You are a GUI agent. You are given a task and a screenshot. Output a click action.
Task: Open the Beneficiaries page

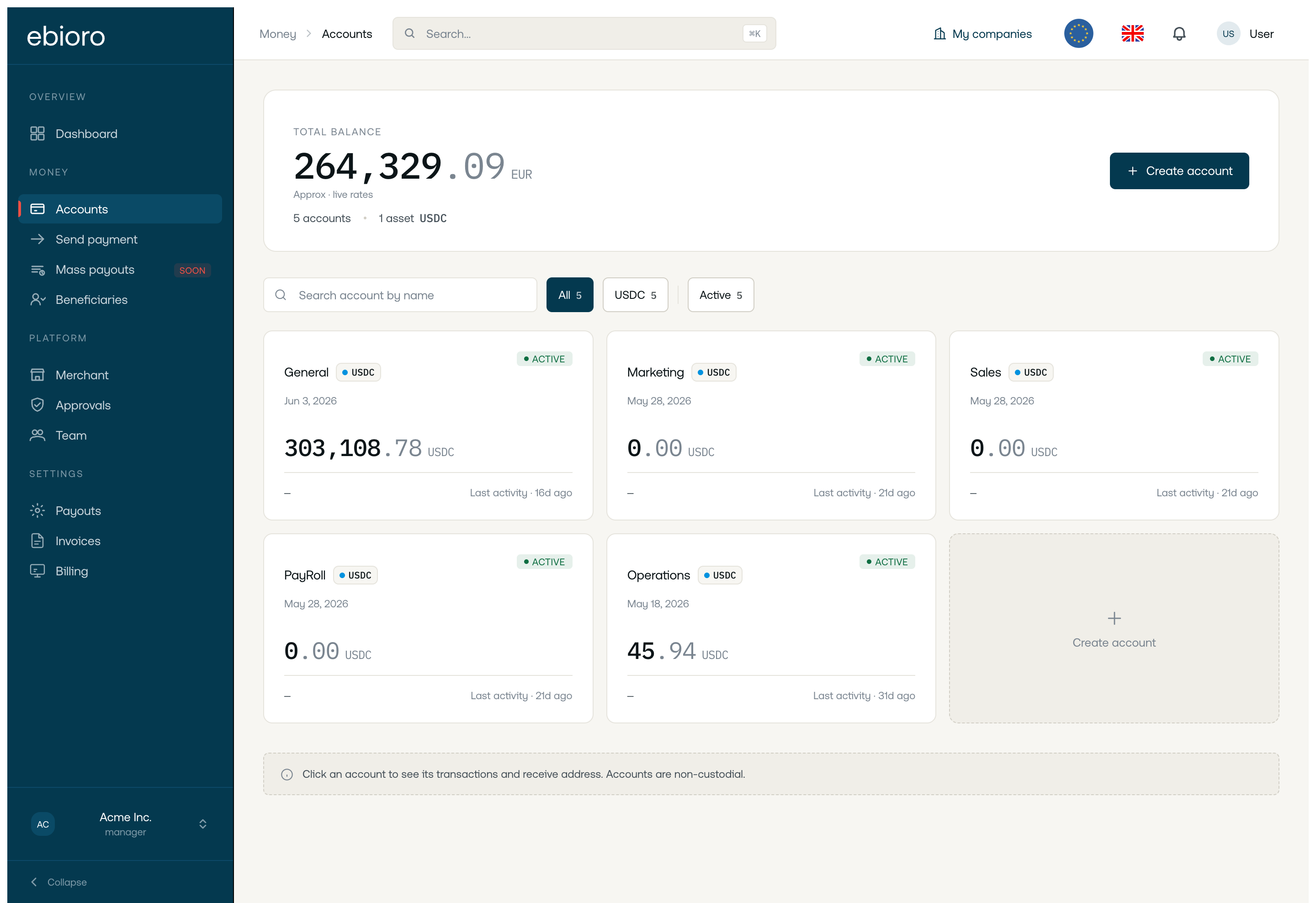(120, 299)
